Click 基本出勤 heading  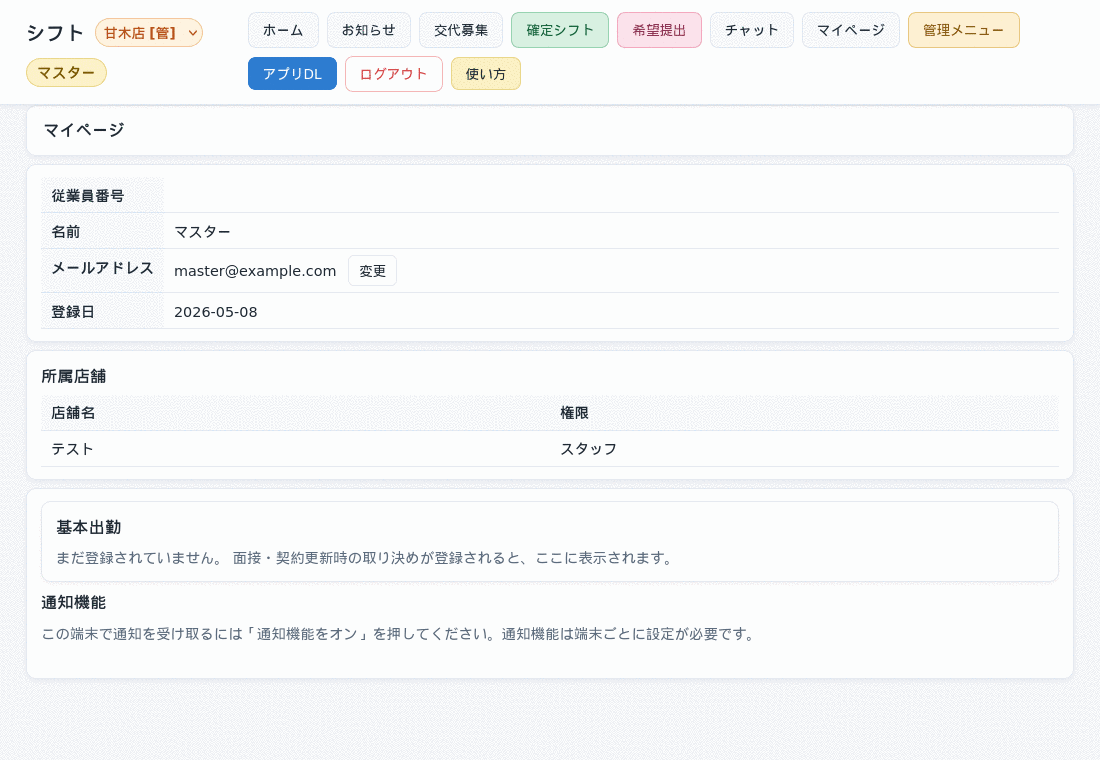tap(88, 528)
